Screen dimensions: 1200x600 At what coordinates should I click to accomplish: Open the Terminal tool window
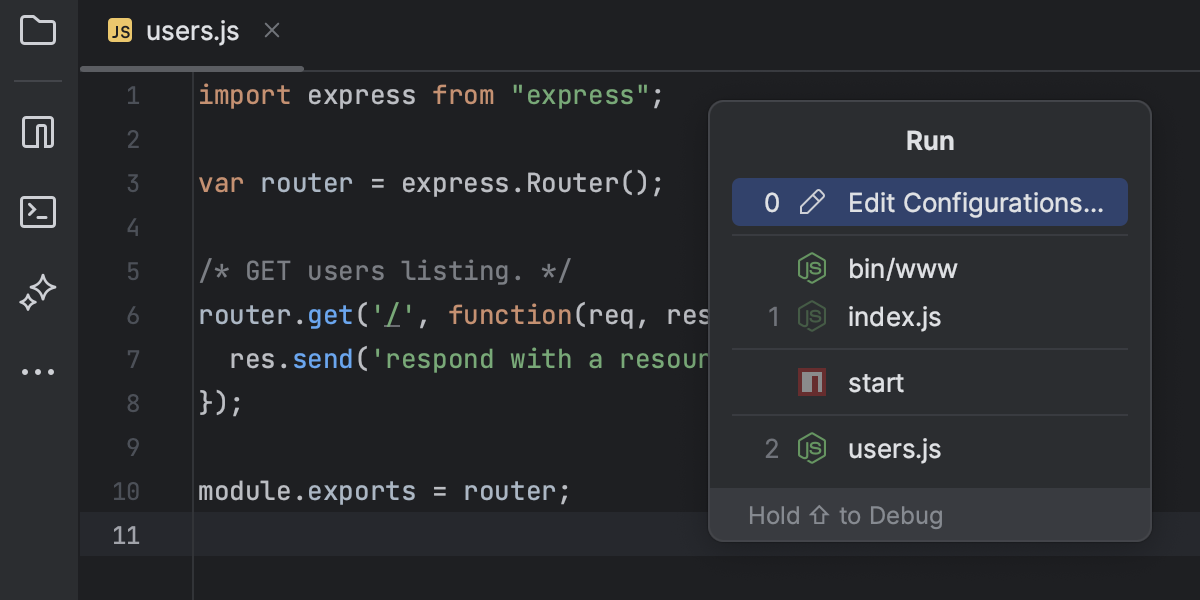[37, 212]
